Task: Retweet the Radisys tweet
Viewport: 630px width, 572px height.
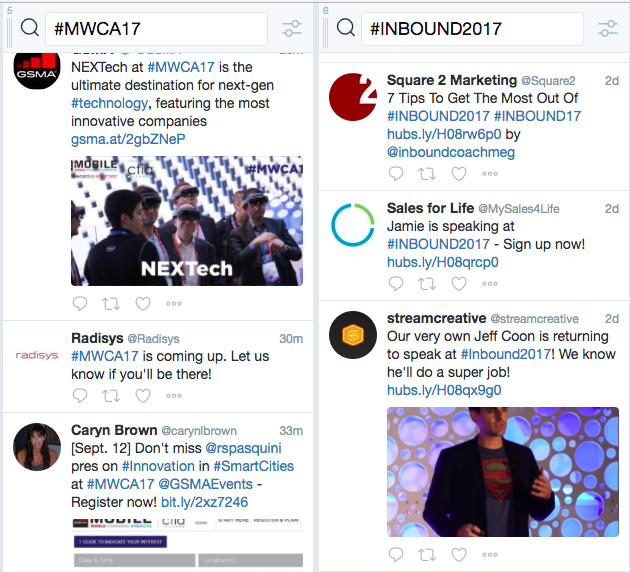Action: tap(111, 395)
